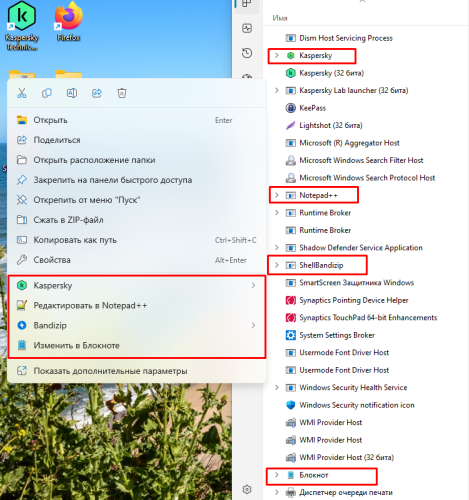Expand the Notepad++ process group
469x500 pixels.
point(276,195)
